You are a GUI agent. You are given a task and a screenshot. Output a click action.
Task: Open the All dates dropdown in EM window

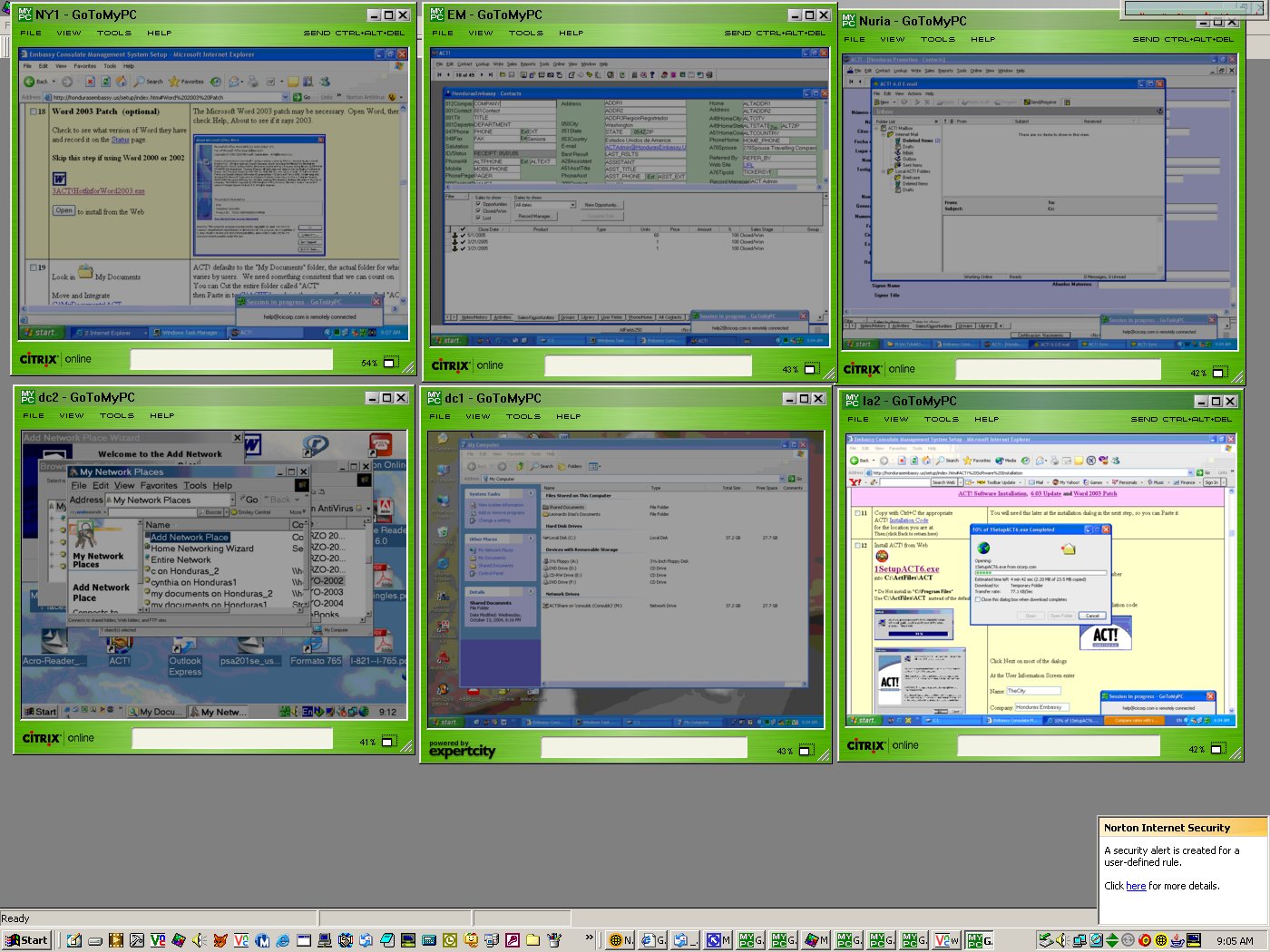pyautogui.click(x=572, y=205)
